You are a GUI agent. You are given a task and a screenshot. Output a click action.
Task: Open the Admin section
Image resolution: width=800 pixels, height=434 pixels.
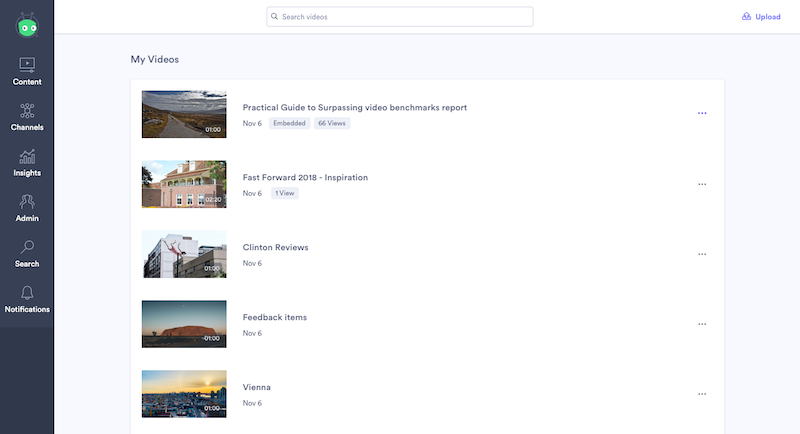click(27, 208)
